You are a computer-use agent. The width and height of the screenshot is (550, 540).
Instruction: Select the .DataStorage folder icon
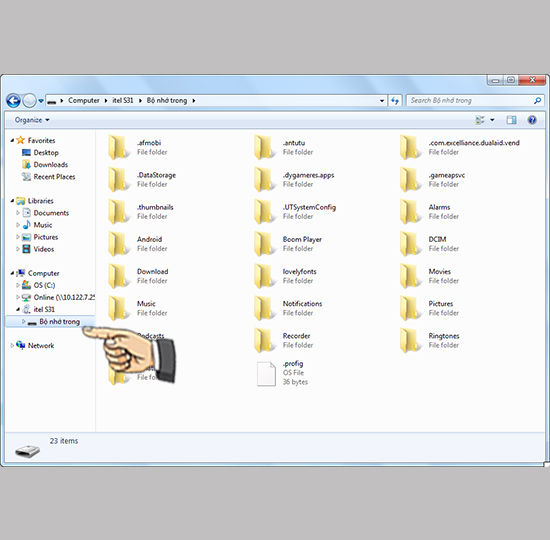click(x=118, y=179)
